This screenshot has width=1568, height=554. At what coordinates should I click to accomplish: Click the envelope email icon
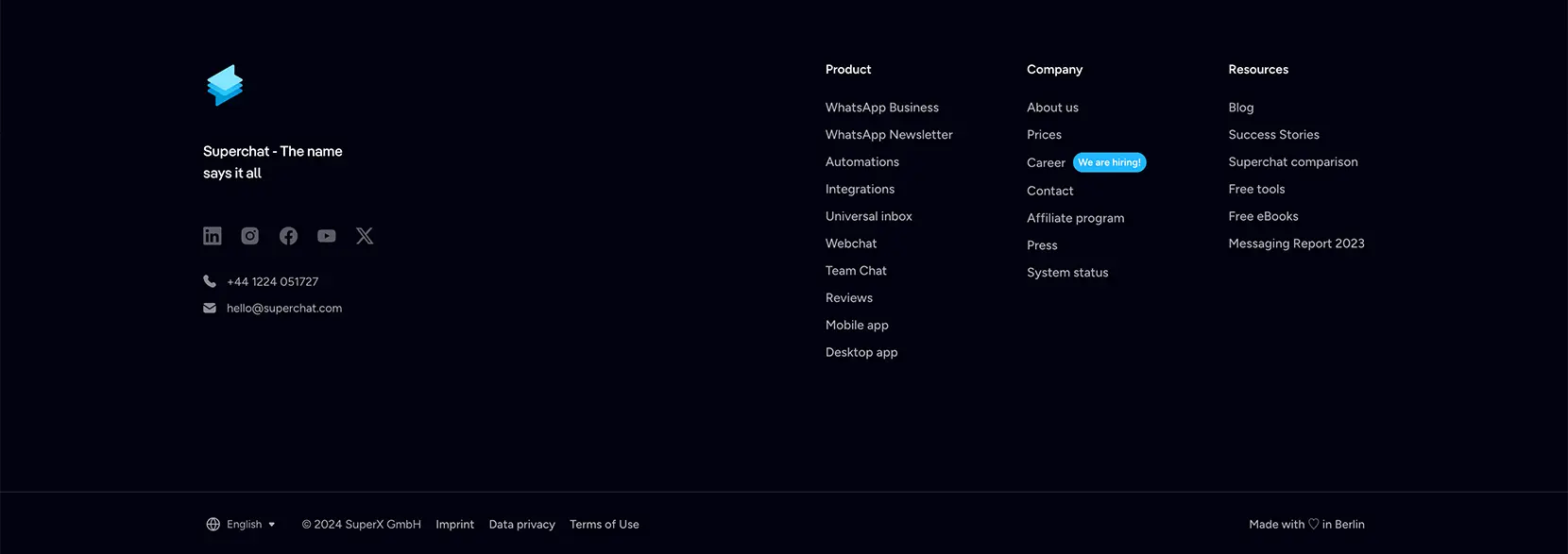pyautogui.click(x=210, y=308)
